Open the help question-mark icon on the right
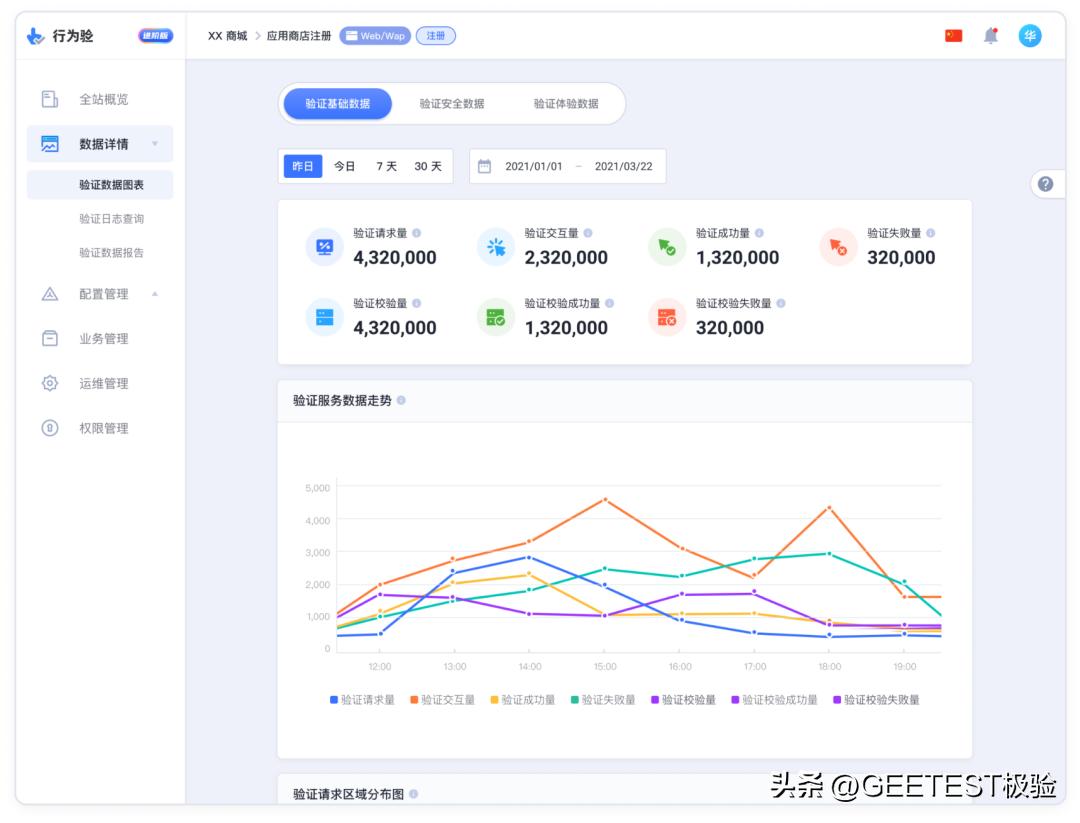Image resolution: width=1080 pixels, height=823 pixels. [x=1045, y=184]
